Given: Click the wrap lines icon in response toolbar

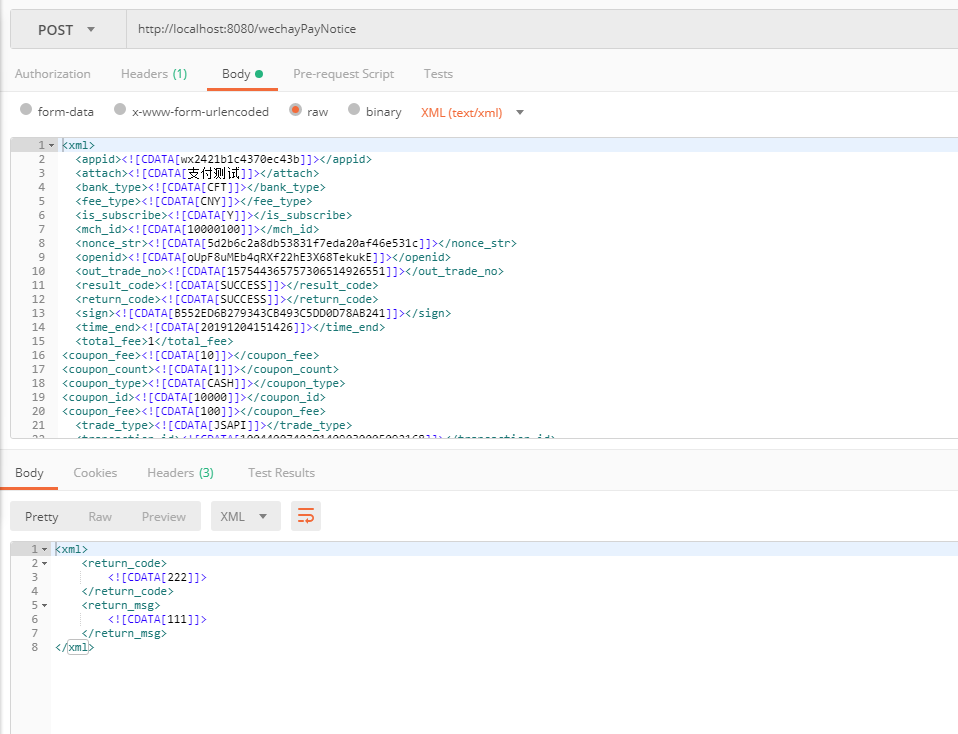Looking at the screenshot, I should pyautogui.click(x=306, y=516).
